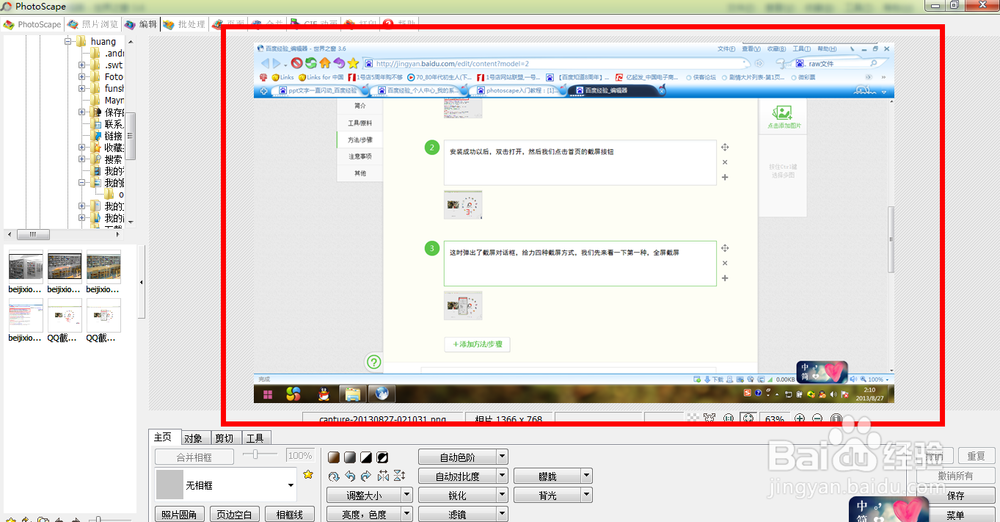This screenshot has width=1000, height=522.
Task: Apply the sepia tone effect icon
Action: coord(334,458)
